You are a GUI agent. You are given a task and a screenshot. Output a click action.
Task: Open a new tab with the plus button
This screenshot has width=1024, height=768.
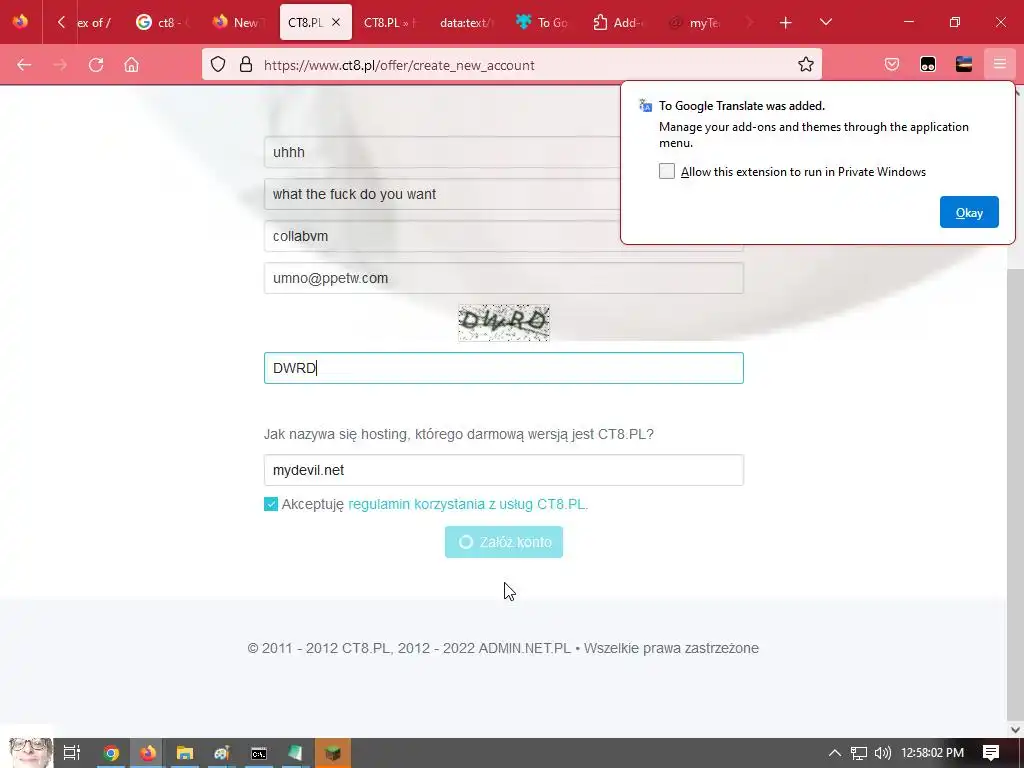[786, 22]
